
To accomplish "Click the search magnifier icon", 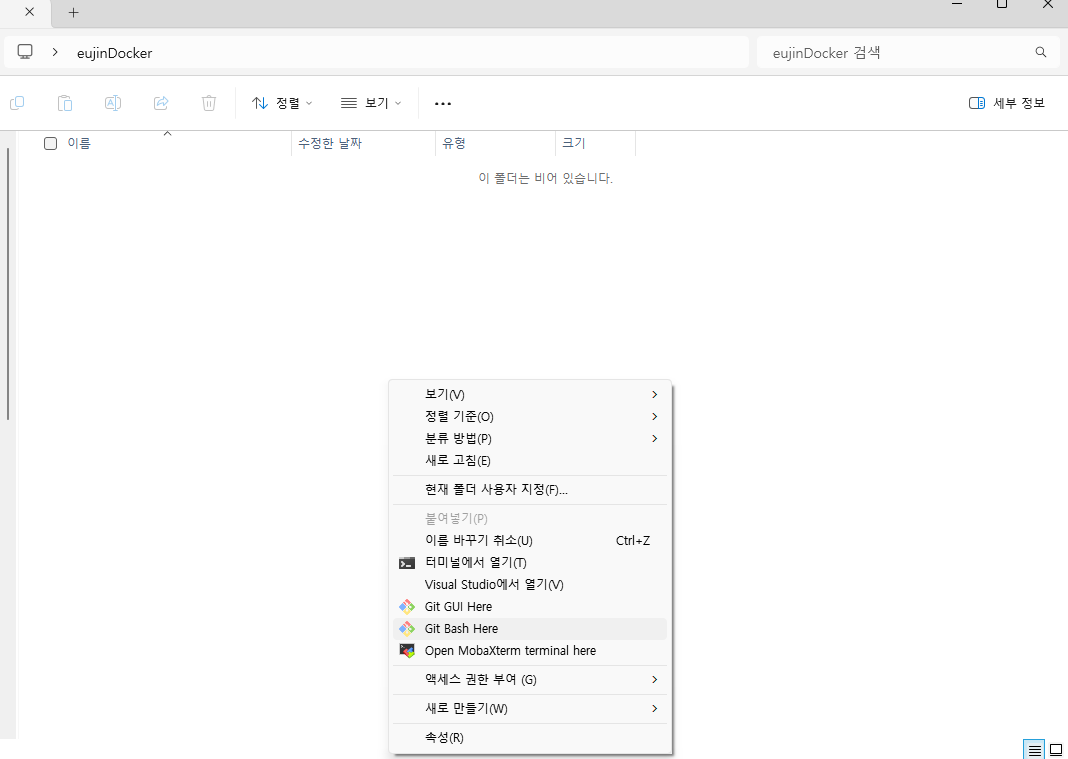I will 1040,51.
